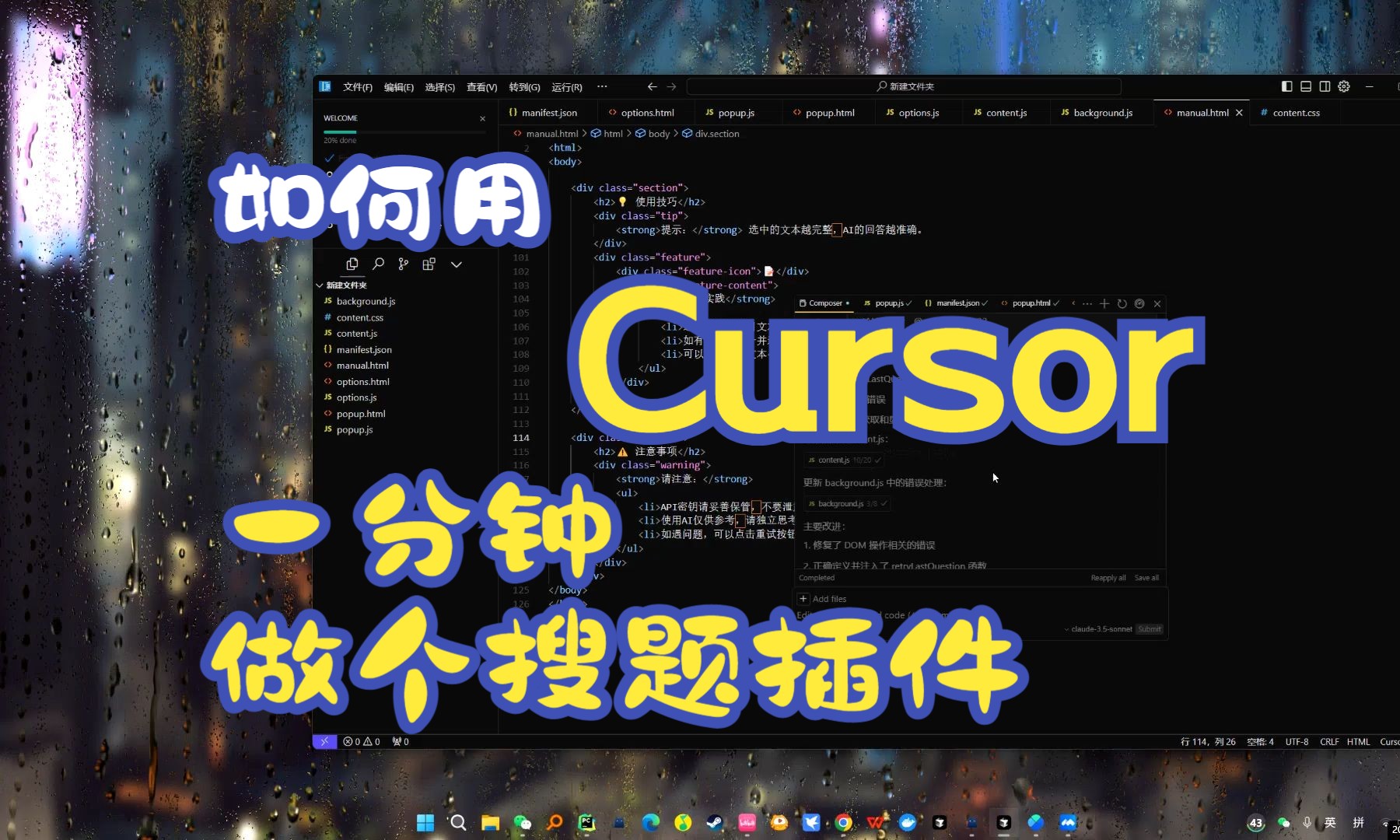Open manifest.json tab in Composer panel
Image resolution: width=1400 pixels, height=840 pixels.
pyautogui.click(x=956, y=303)
